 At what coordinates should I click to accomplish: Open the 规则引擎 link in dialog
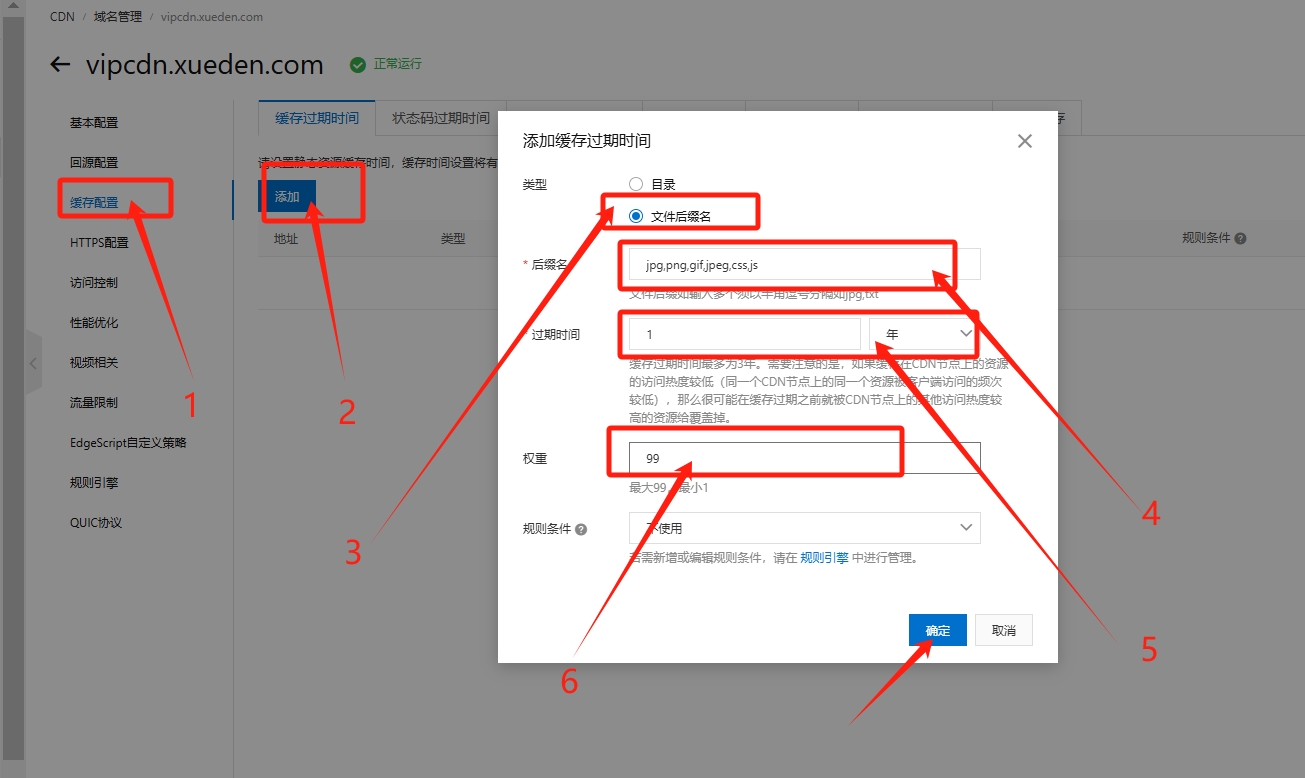click(824, 558)
